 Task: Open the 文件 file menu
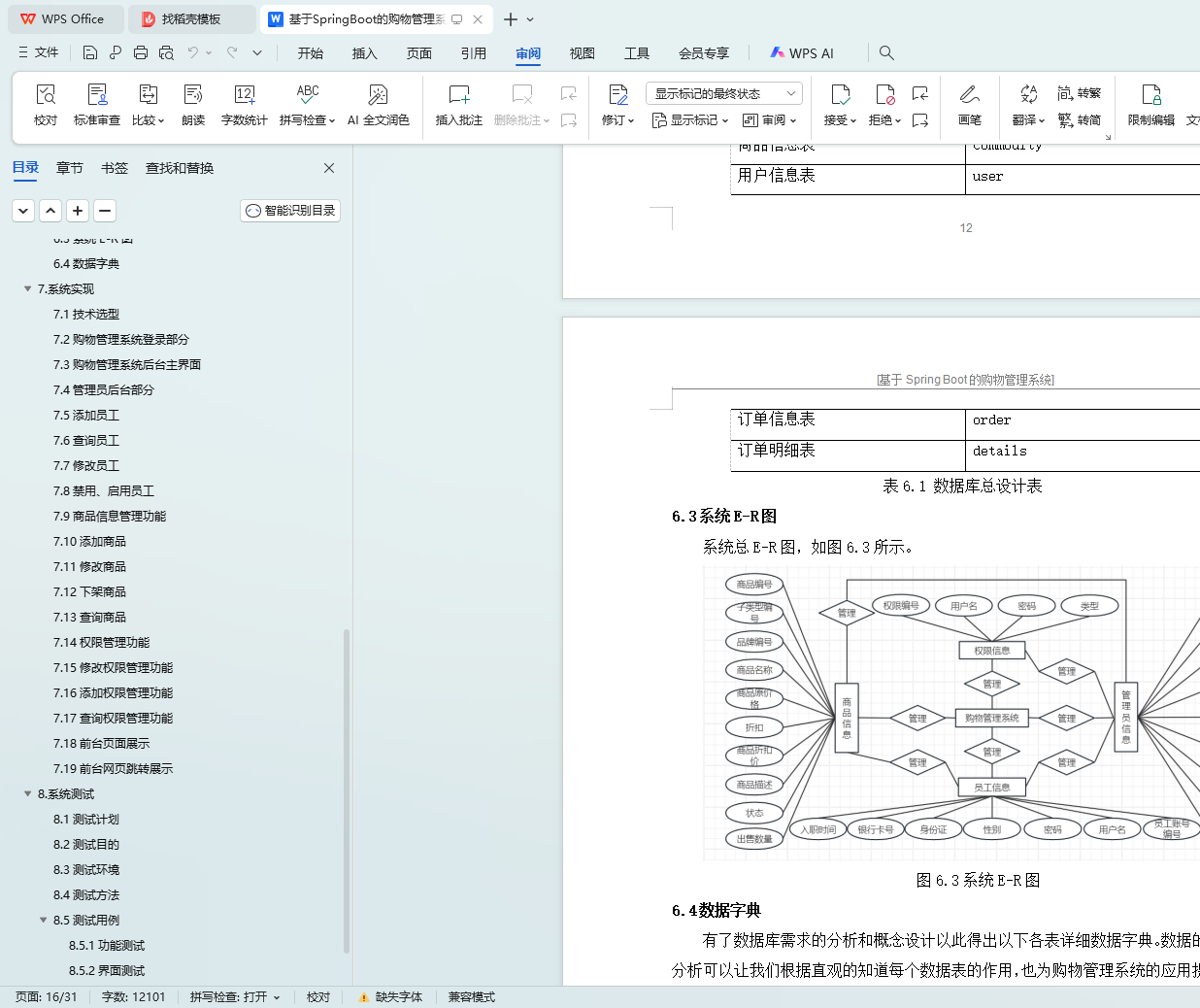click(39, 52)
